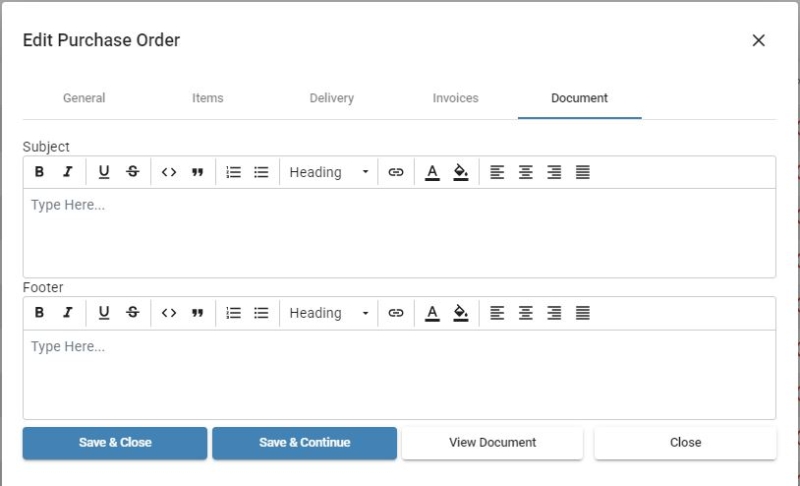The height and width of the screenshot is (486, 800).
Task: Select the Document tab
Action: click(580, 98)
